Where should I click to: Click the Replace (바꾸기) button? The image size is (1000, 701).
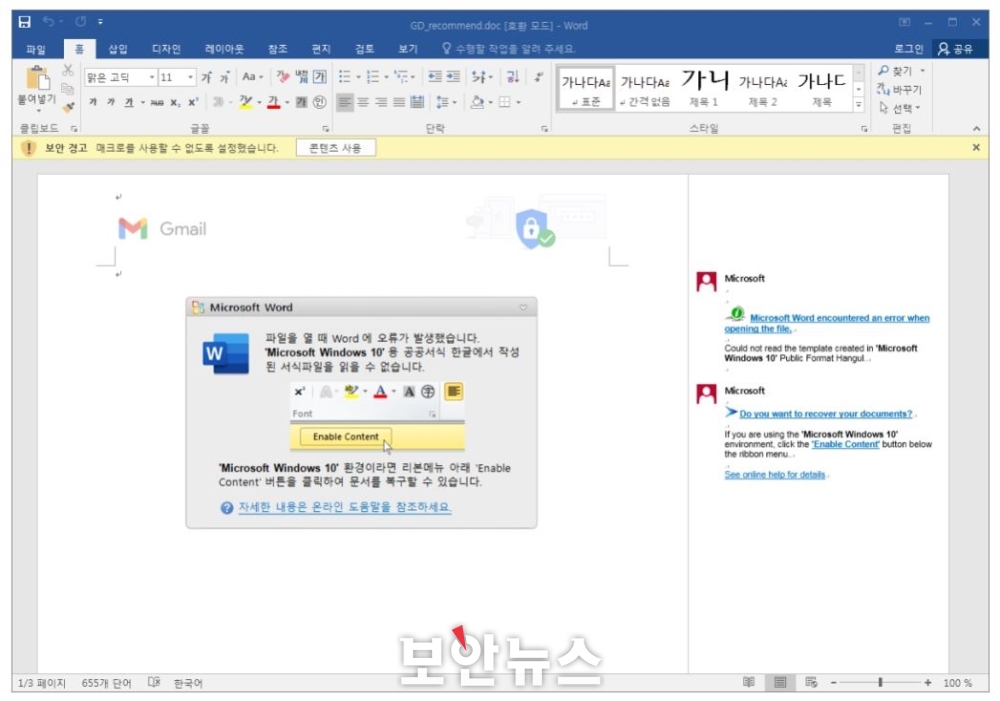click(x=899, y=89)
